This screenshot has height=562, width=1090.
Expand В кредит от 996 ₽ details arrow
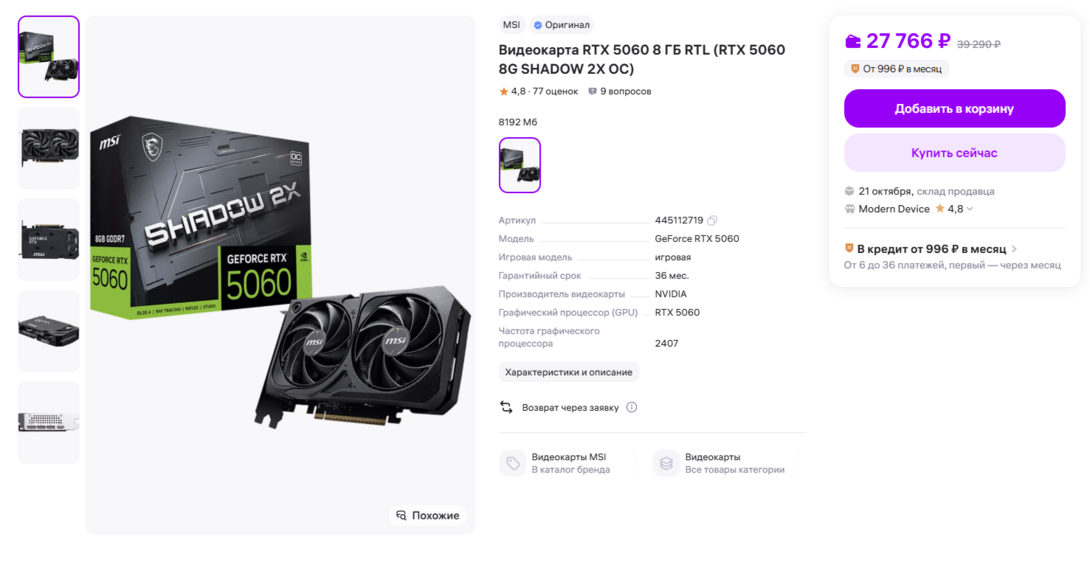pos(1014,249)
